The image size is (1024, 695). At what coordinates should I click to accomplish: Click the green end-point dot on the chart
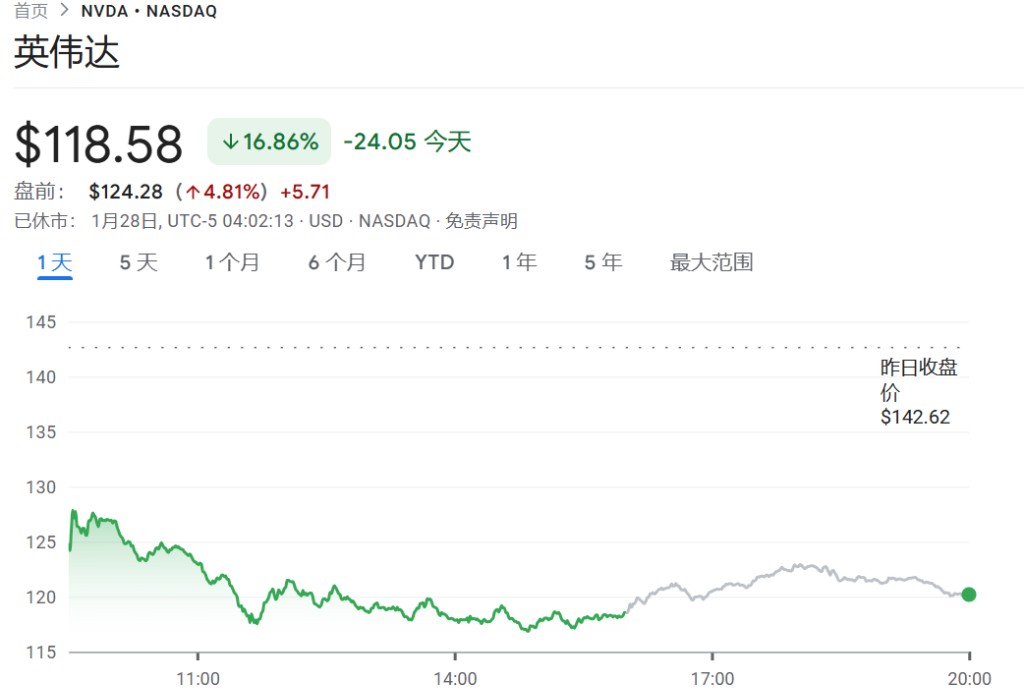pyautogui.click(x=968, y=594)
